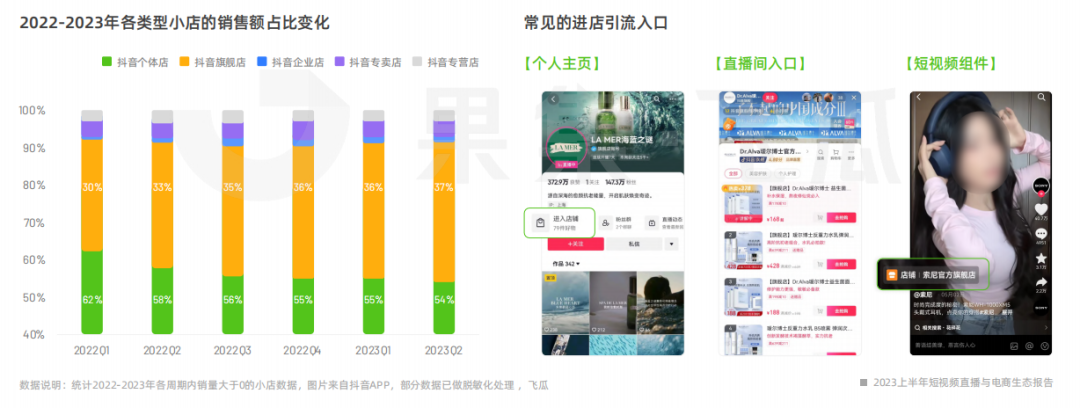Tap the search icon on the short video
The image size is (1080, 408).
click(1041, 96)
